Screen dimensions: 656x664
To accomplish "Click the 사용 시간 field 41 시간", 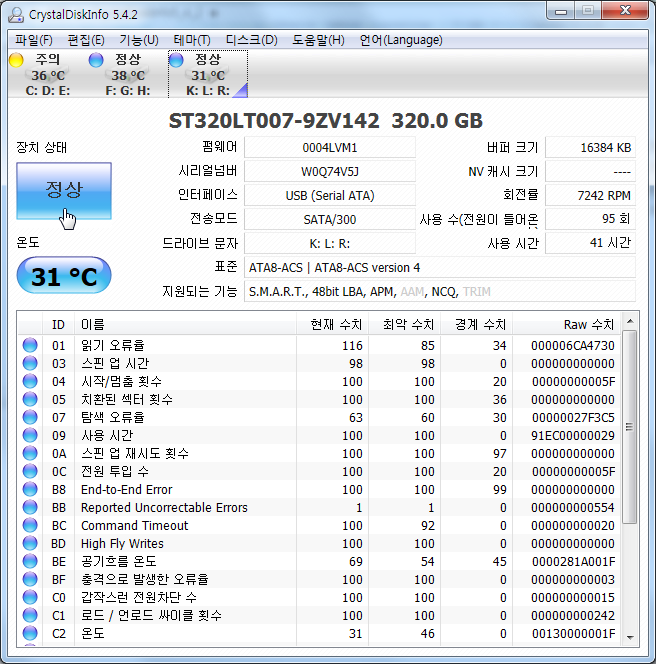I will click(x=590, y=243).
